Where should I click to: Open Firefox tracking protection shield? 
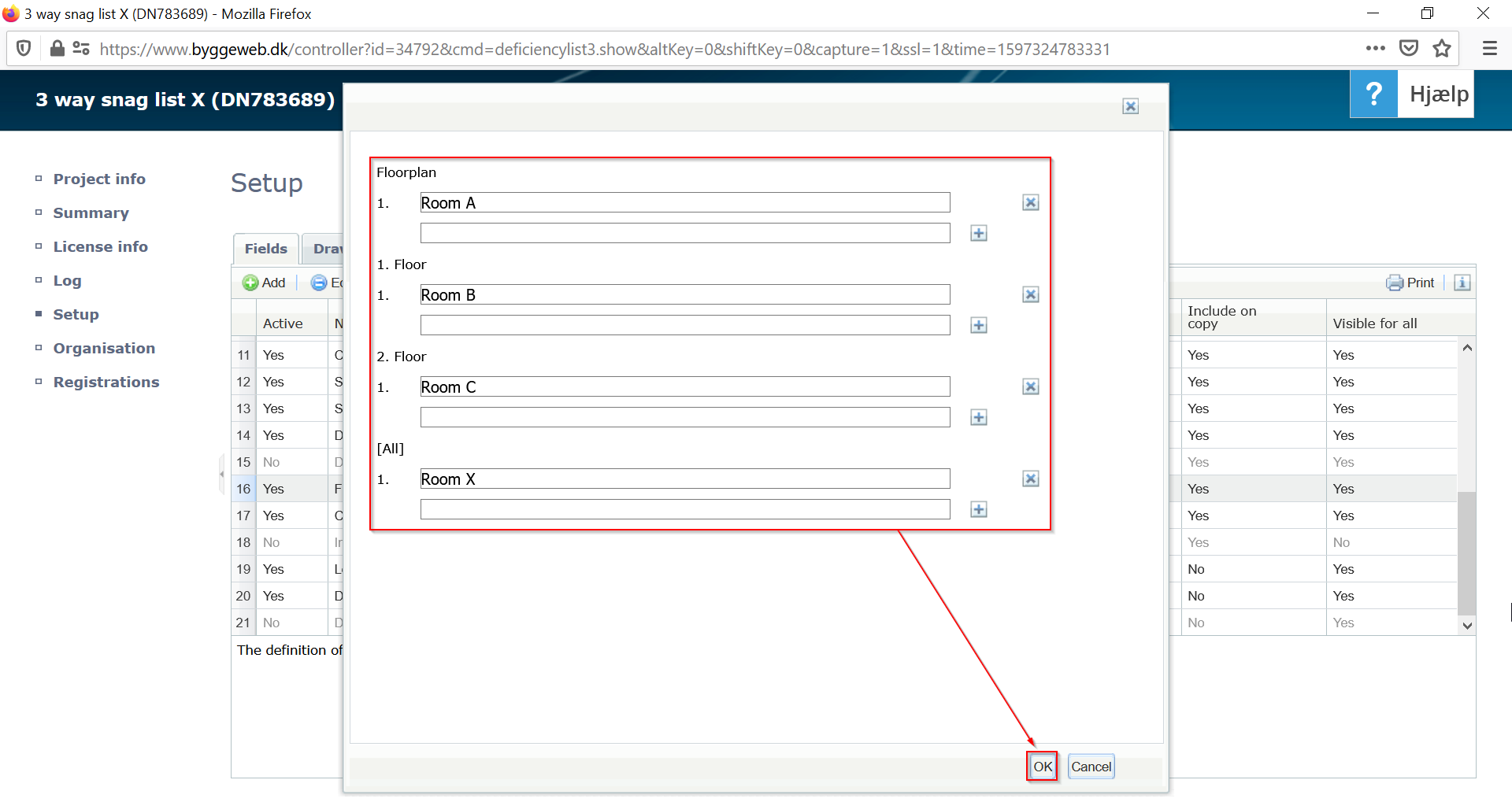click(24, 49)
